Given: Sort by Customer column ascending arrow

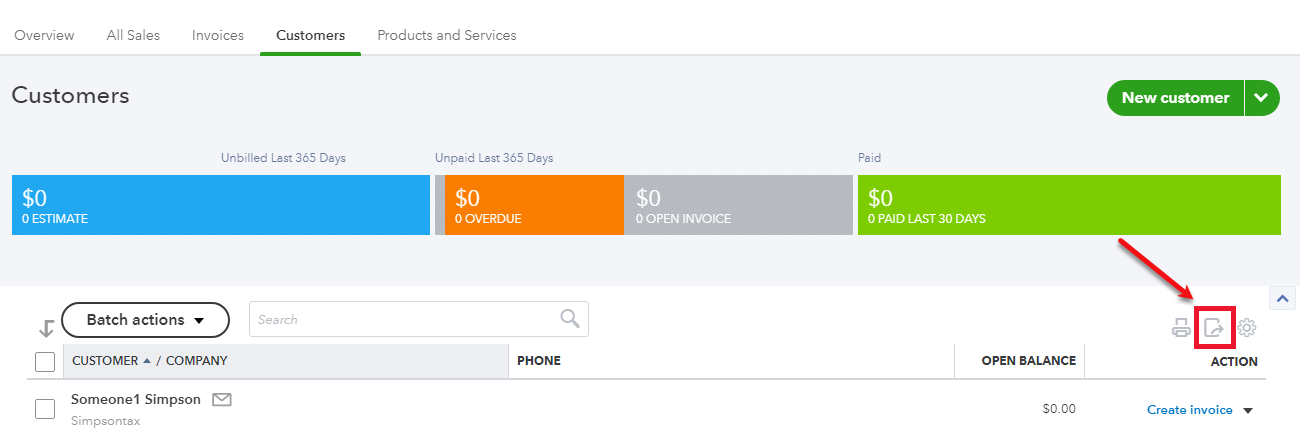Looking at the screenshot, I should coord(148,361).
